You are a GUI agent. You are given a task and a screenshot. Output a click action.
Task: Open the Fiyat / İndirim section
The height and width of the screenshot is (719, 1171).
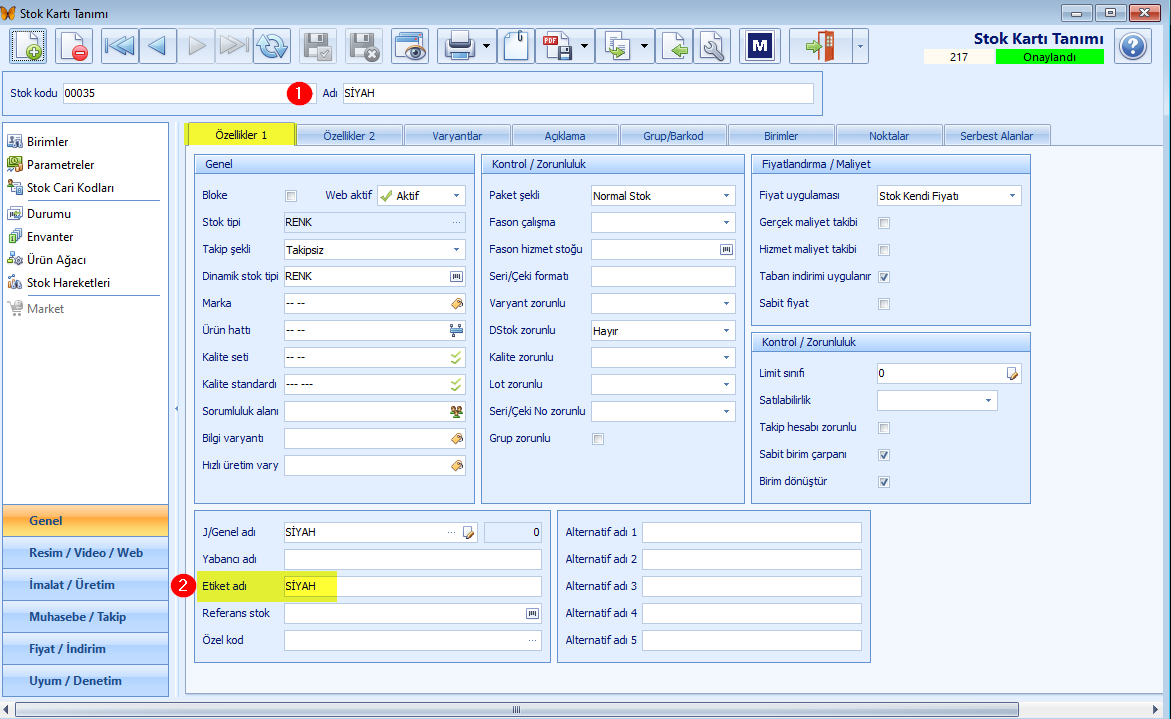point(86,650)
